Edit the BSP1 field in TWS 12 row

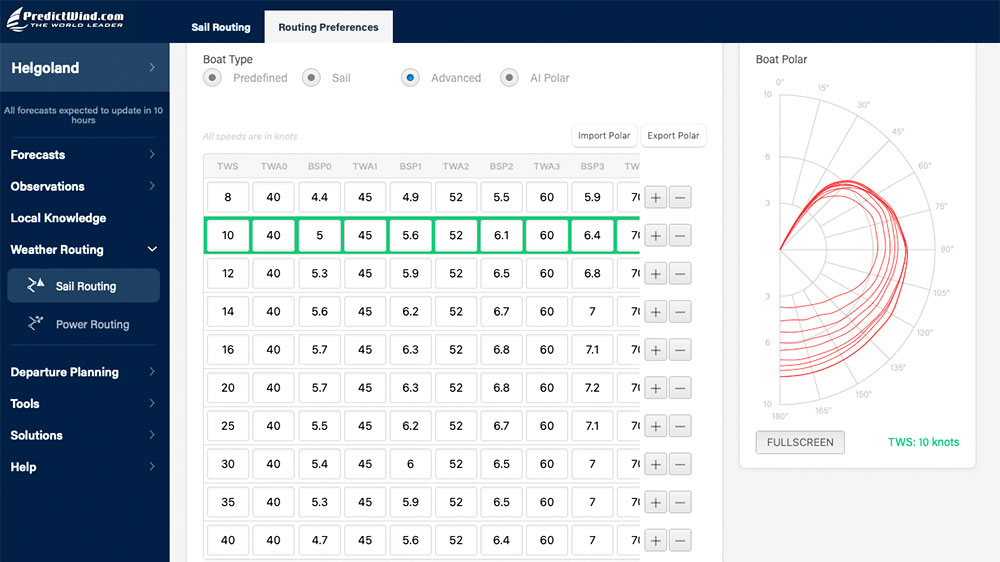[410, 273]
